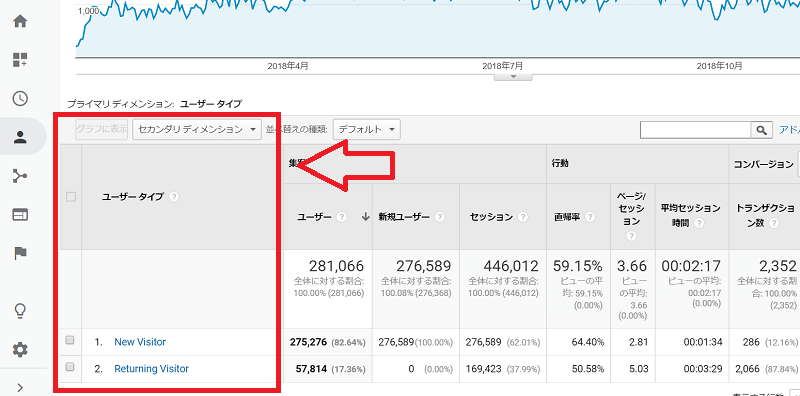Click the 2018年7月 chart axis label
800x396 pixels.
pos(502,66)
